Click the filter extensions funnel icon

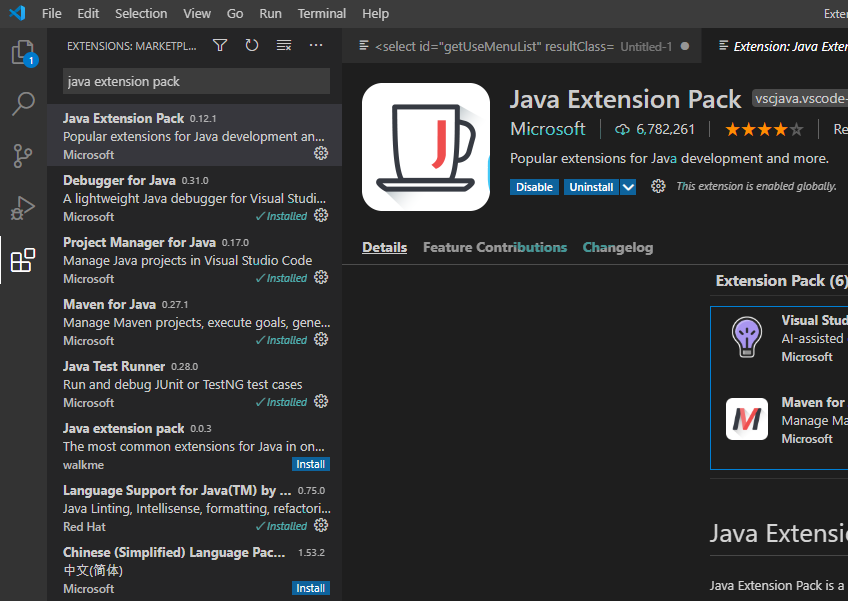pyautogui.click(x=220, y=45)
